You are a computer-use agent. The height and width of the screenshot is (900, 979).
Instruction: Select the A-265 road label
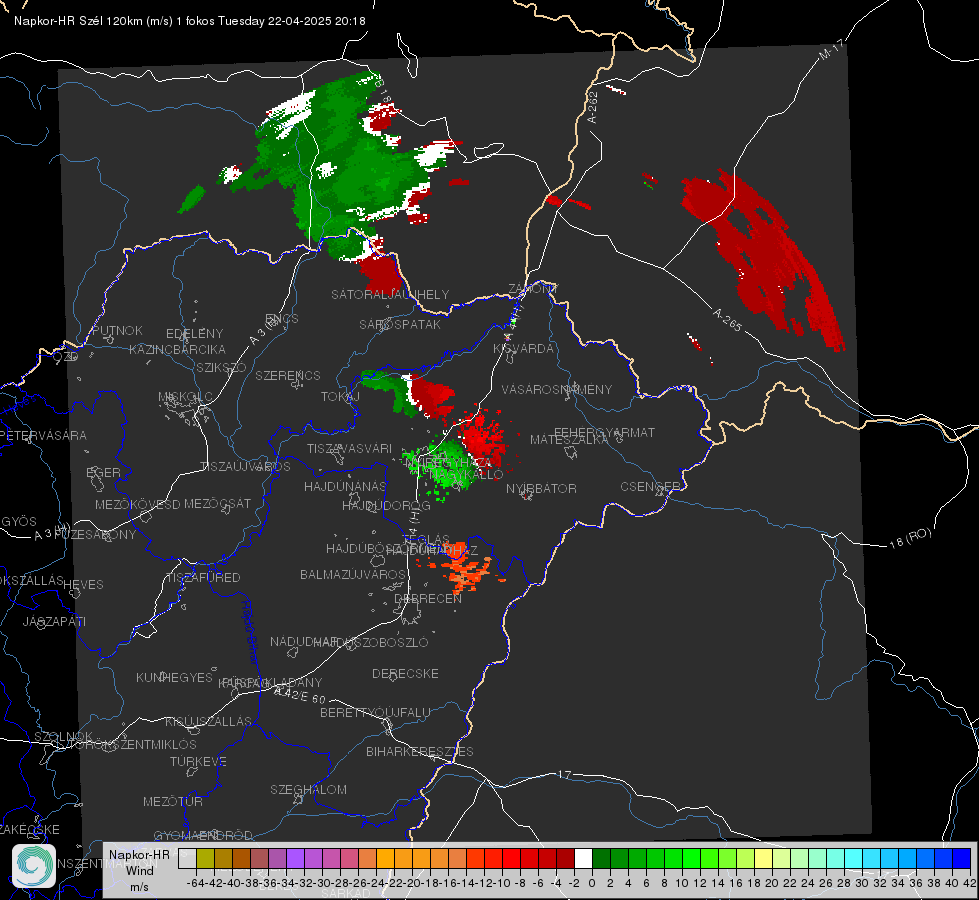point(727,320)
